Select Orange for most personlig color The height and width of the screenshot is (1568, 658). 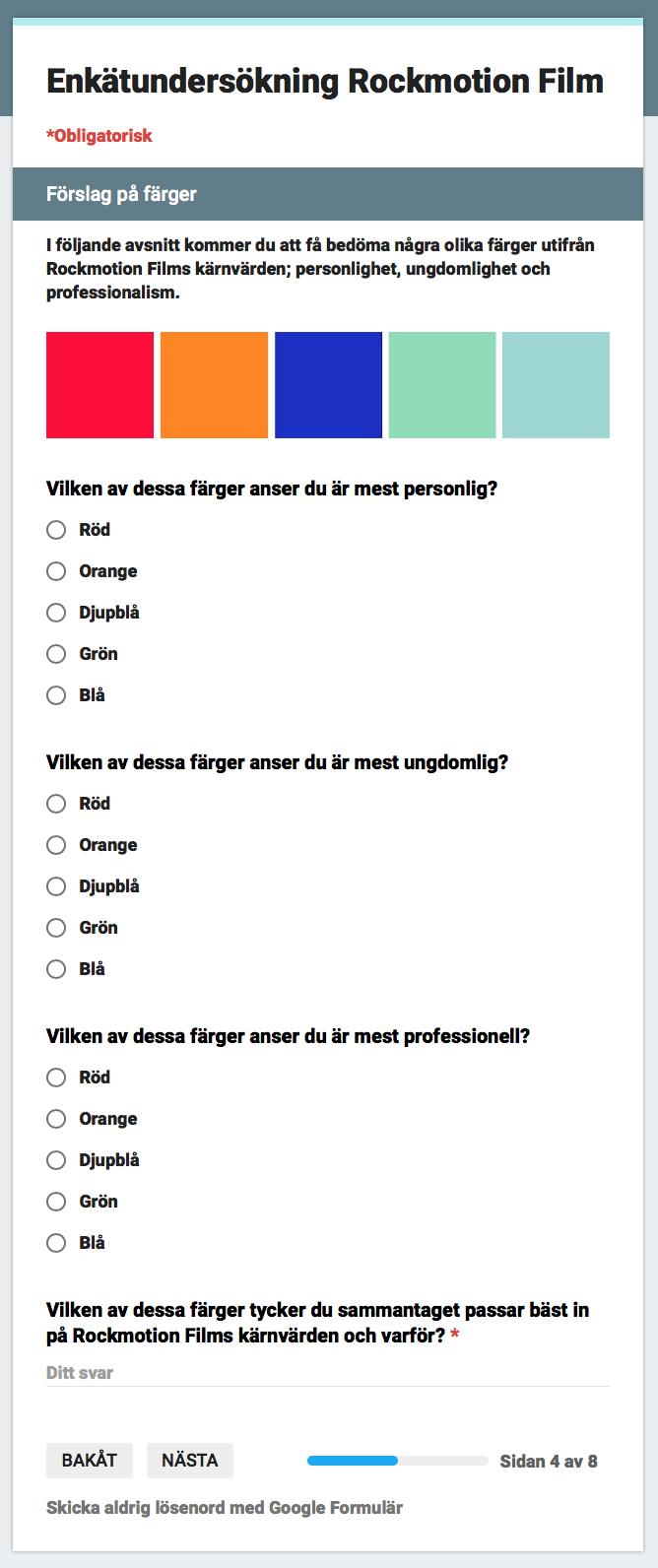(x=56, y=571)
